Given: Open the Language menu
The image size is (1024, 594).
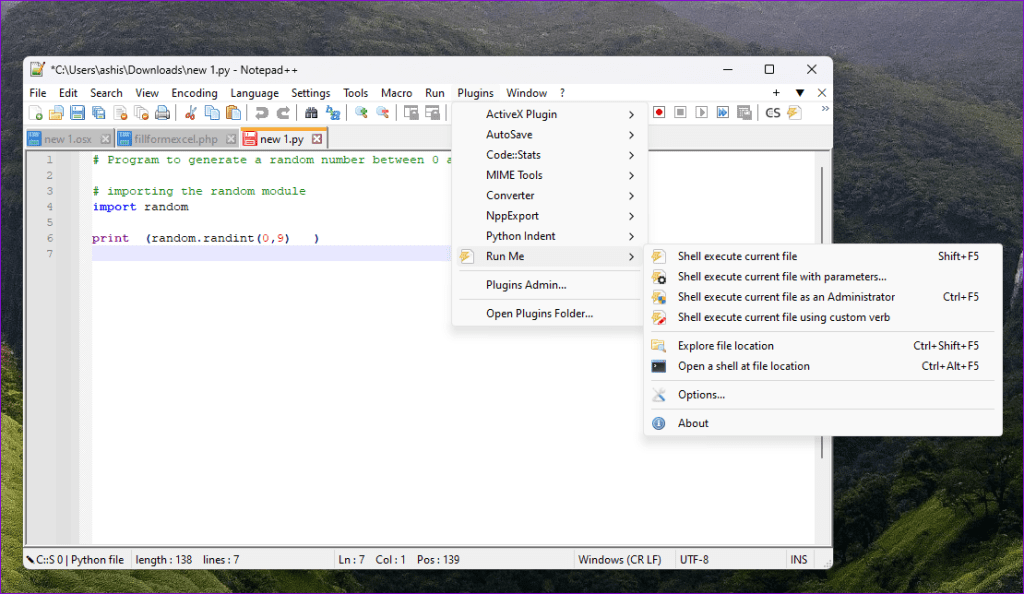Looking at the screenshot, I should point(254,93).
